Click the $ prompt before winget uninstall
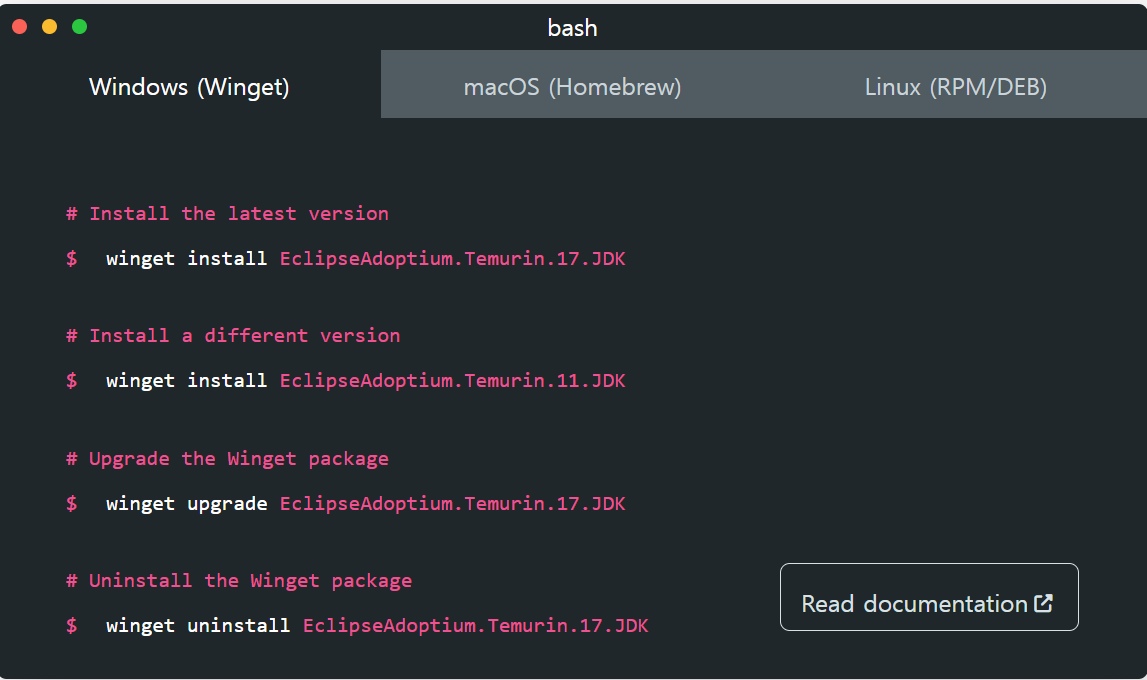Screen dimensions: 1147x680 pyautogui.click(x=72, y=626)
